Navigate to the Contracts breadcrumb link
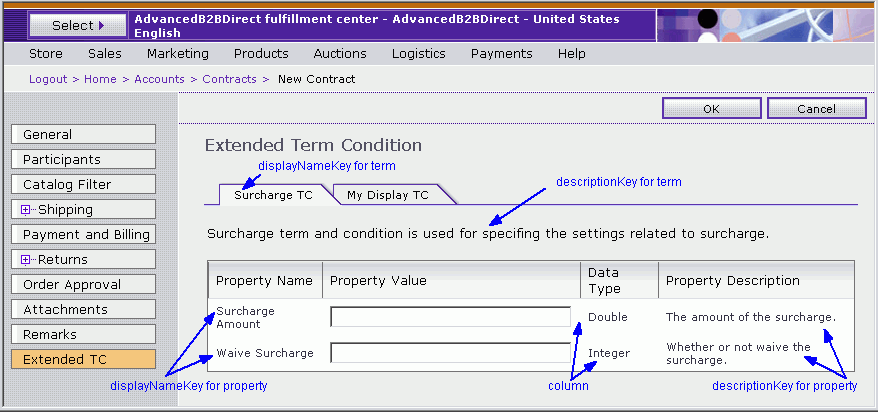Screen dimensions: 878x412 229,79
